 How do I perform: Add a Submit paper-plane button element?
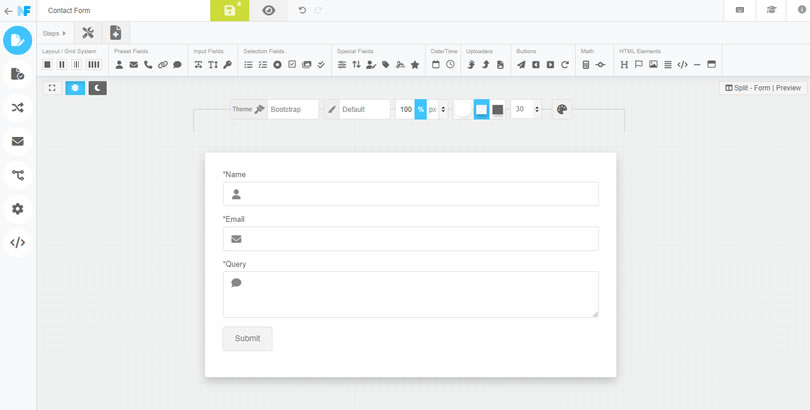(x=521, y=65)
